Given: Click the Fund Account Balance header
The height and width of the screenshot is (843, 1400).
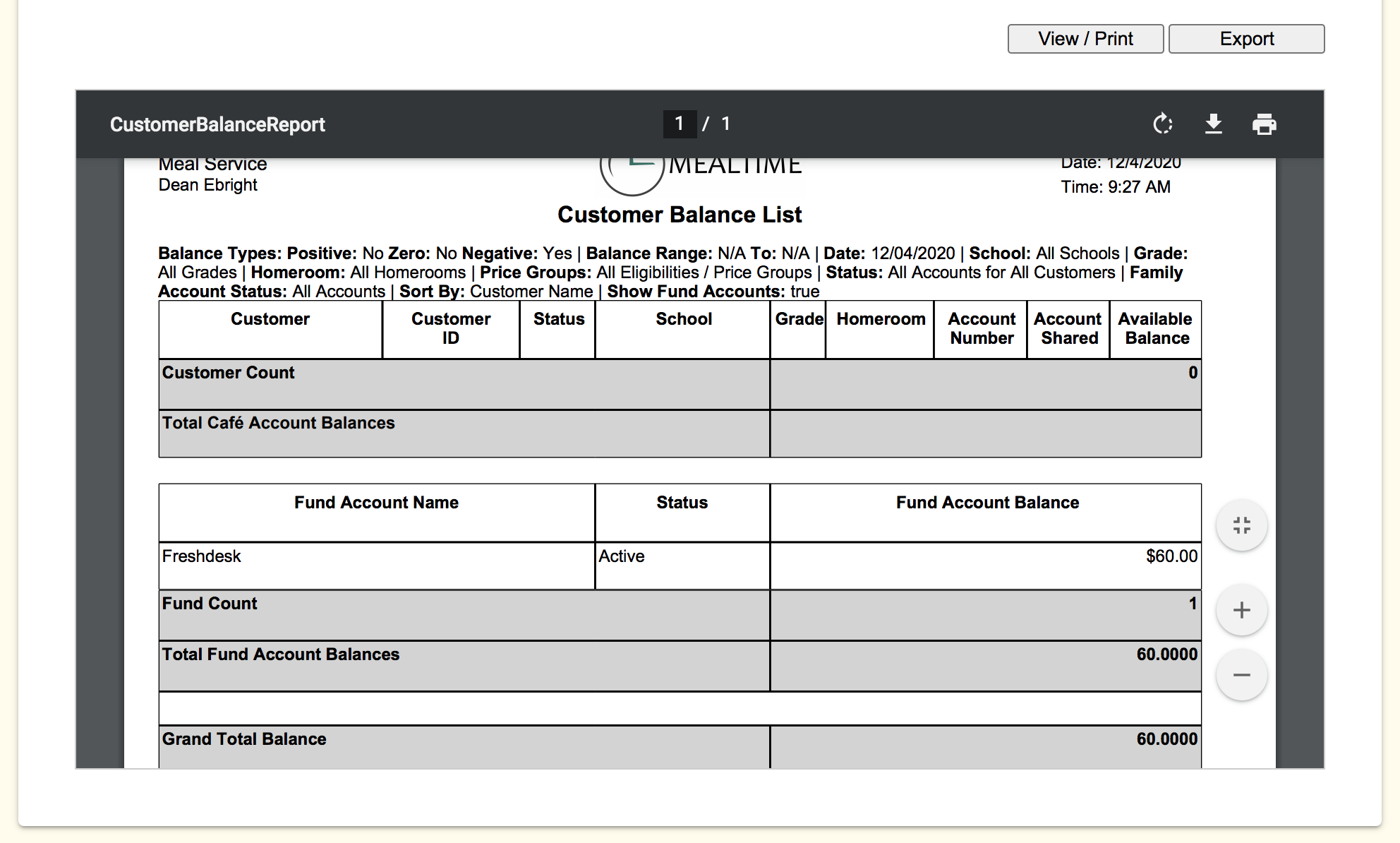Looking at the screenshot, I should pos(986,503).
